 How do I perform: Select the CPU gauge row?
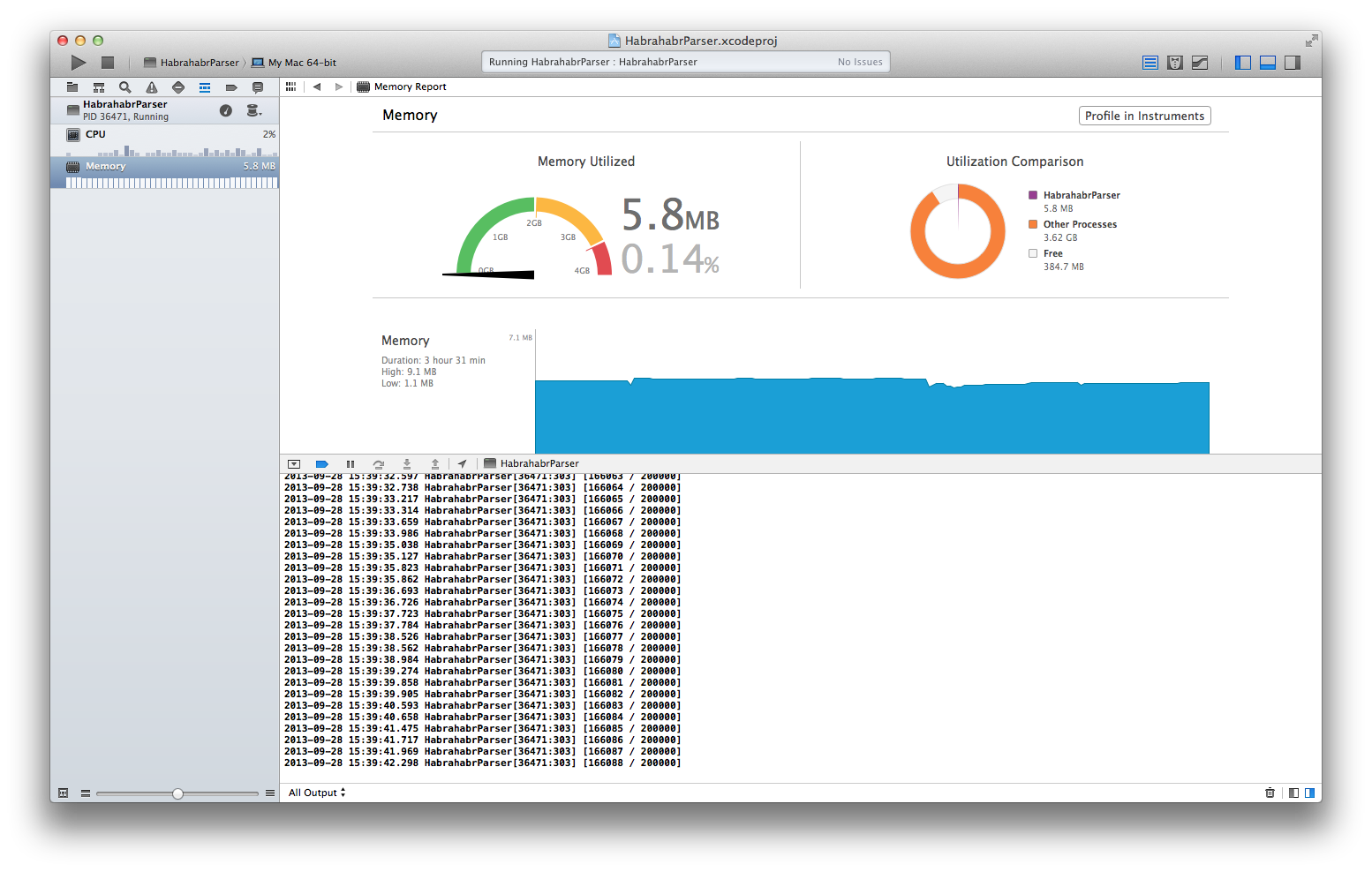(164, 140)
